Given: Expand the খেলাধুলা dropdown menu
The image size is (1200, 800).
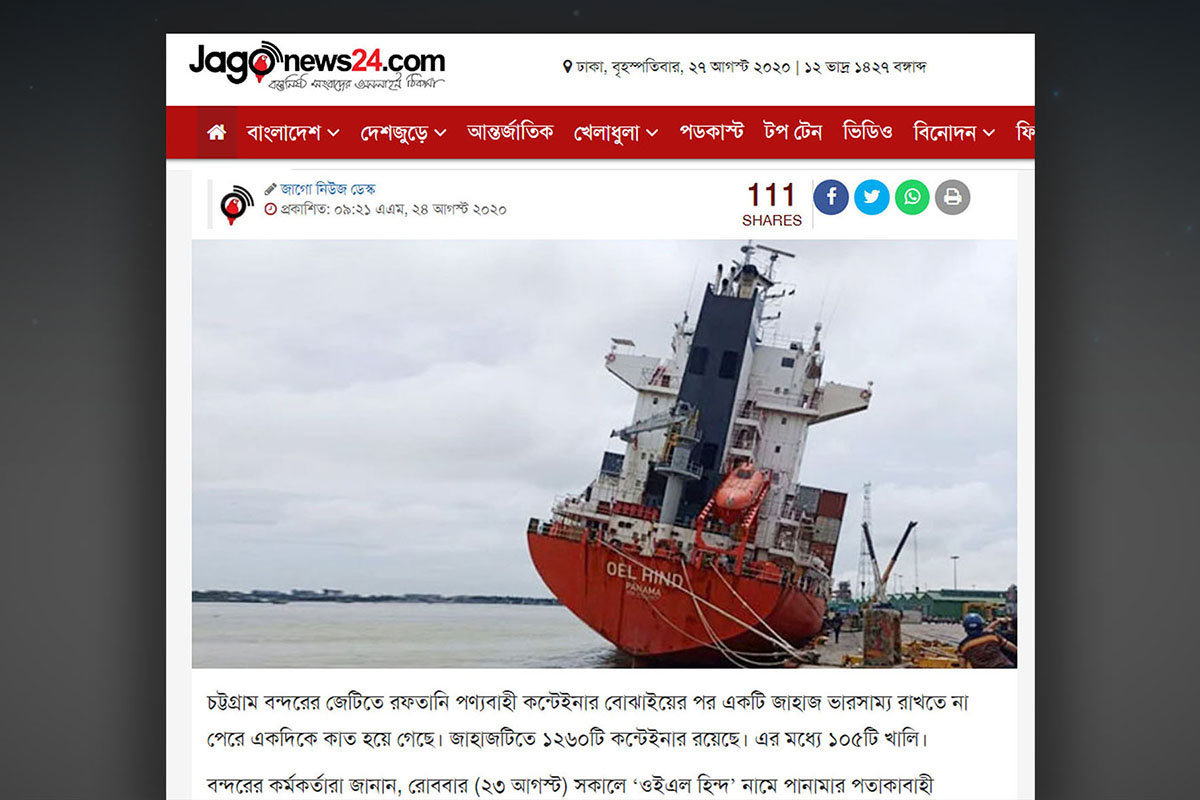Looking at the screenshot, I should (616, 132).
